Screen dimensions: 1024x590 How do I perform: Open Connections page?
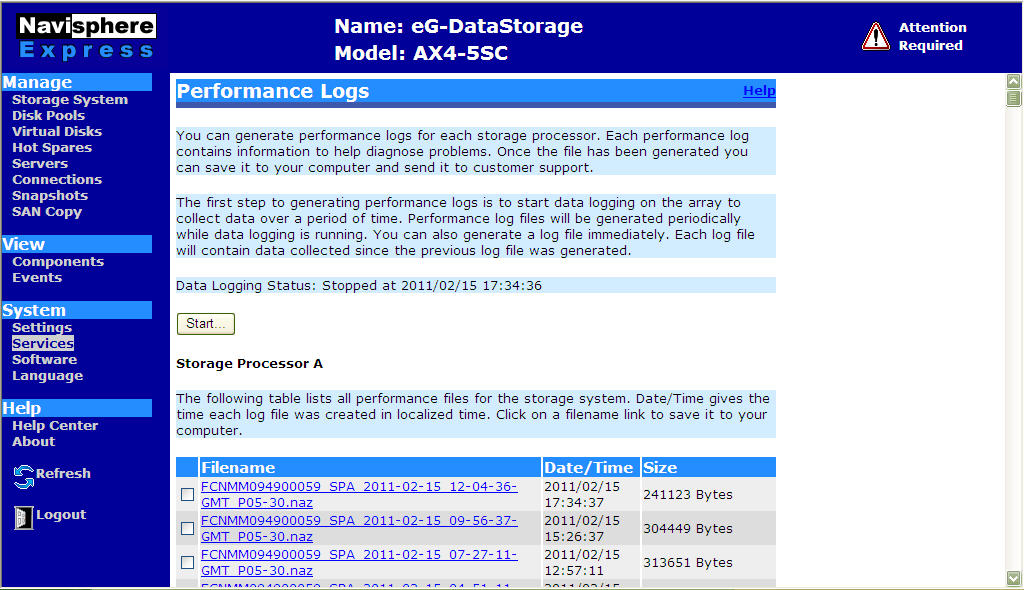point(57,179)
